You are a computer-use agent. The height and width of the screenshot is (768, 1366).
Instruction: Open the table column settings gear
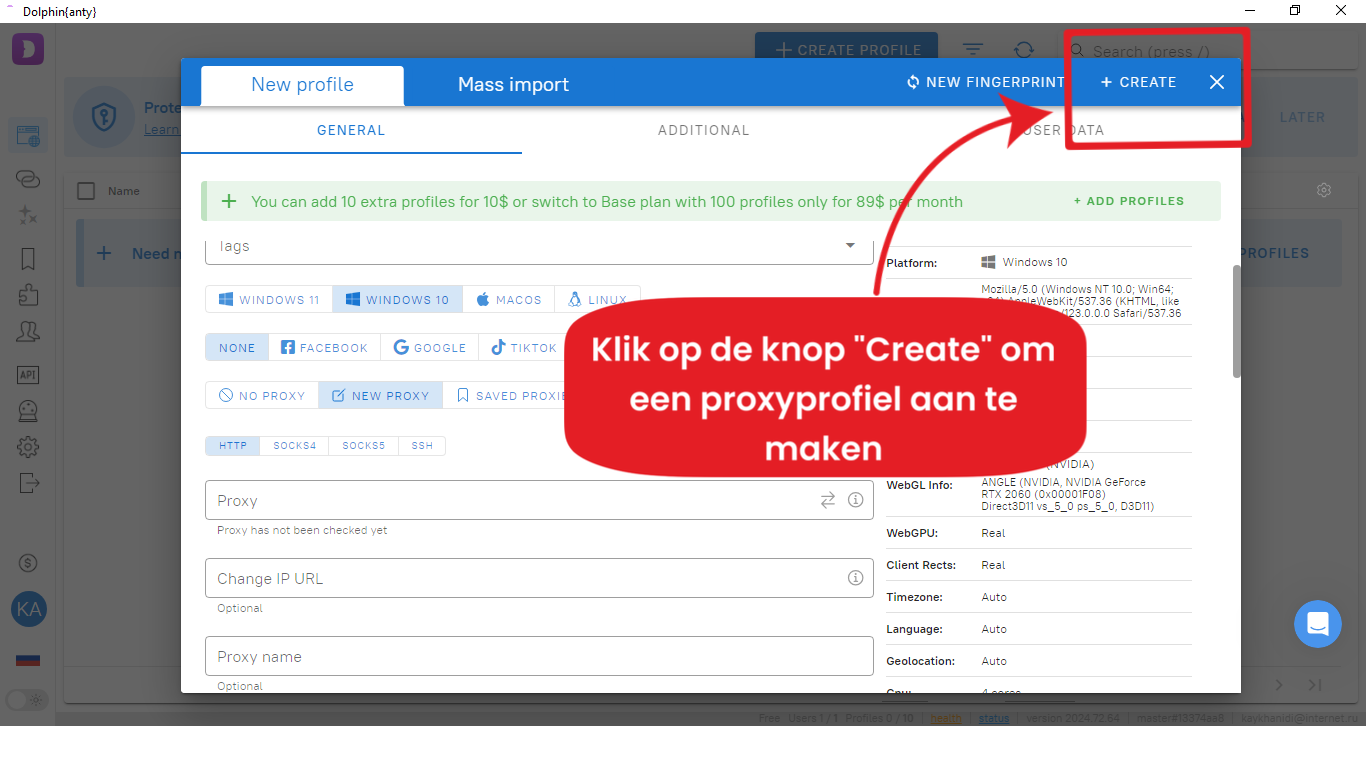[x=1324, y=190]
